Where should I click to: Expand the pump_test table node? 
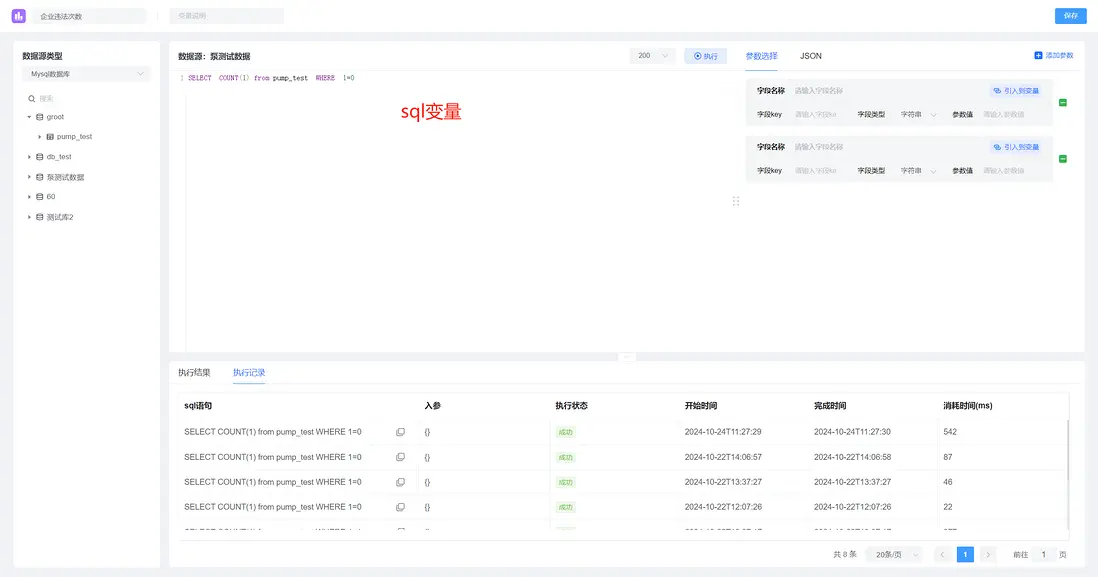39,137
